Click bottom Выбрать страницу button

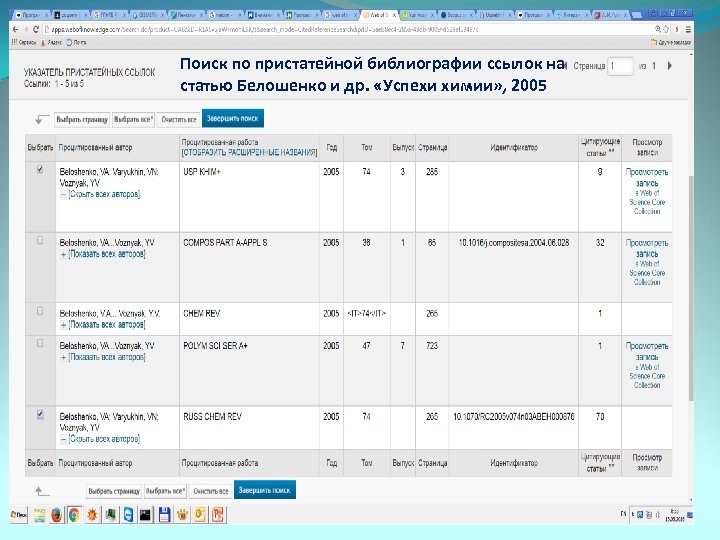pyautogui.click(x=114, y=491)
